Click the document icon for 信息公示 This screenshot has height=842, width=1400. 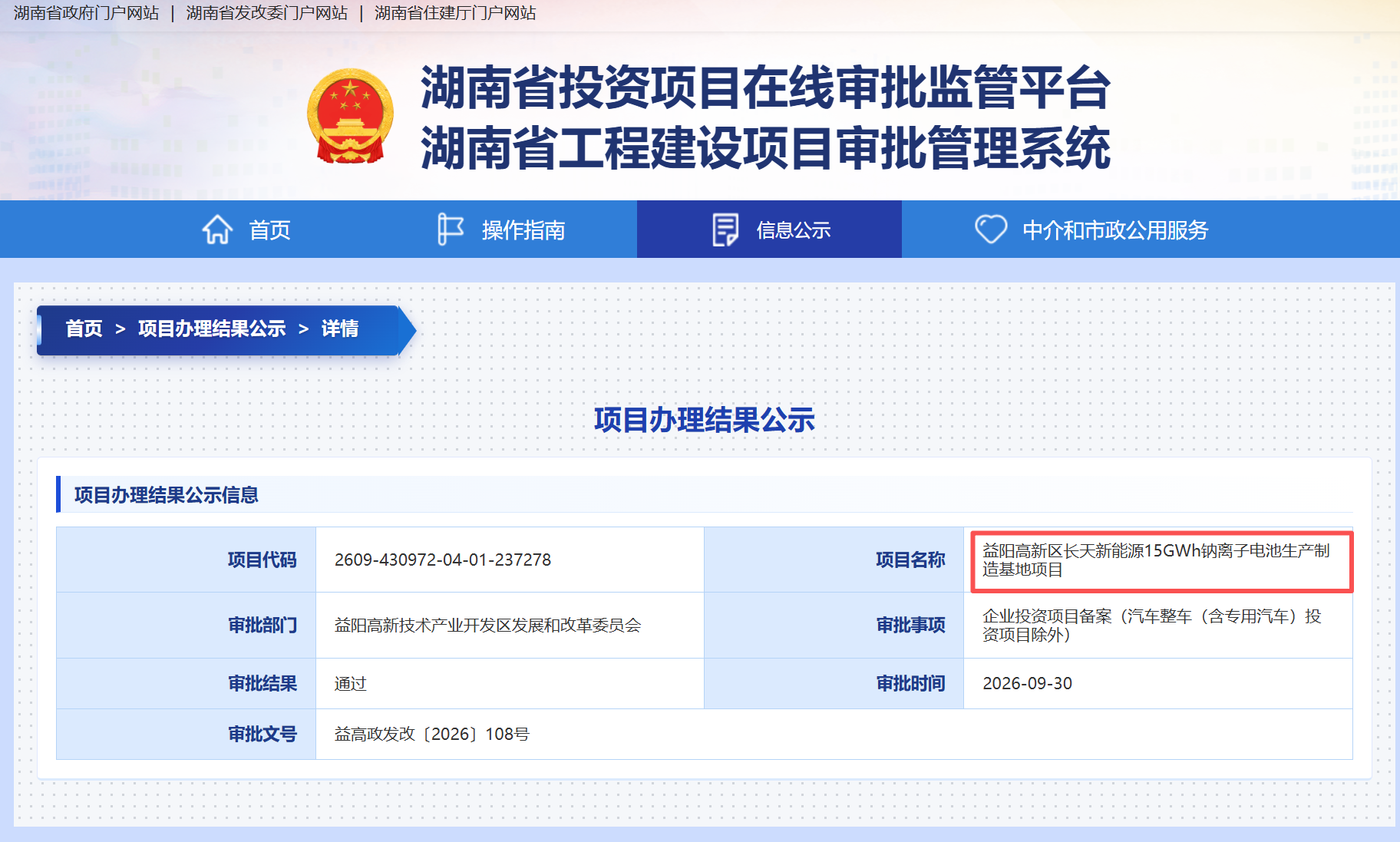[725, 229]
